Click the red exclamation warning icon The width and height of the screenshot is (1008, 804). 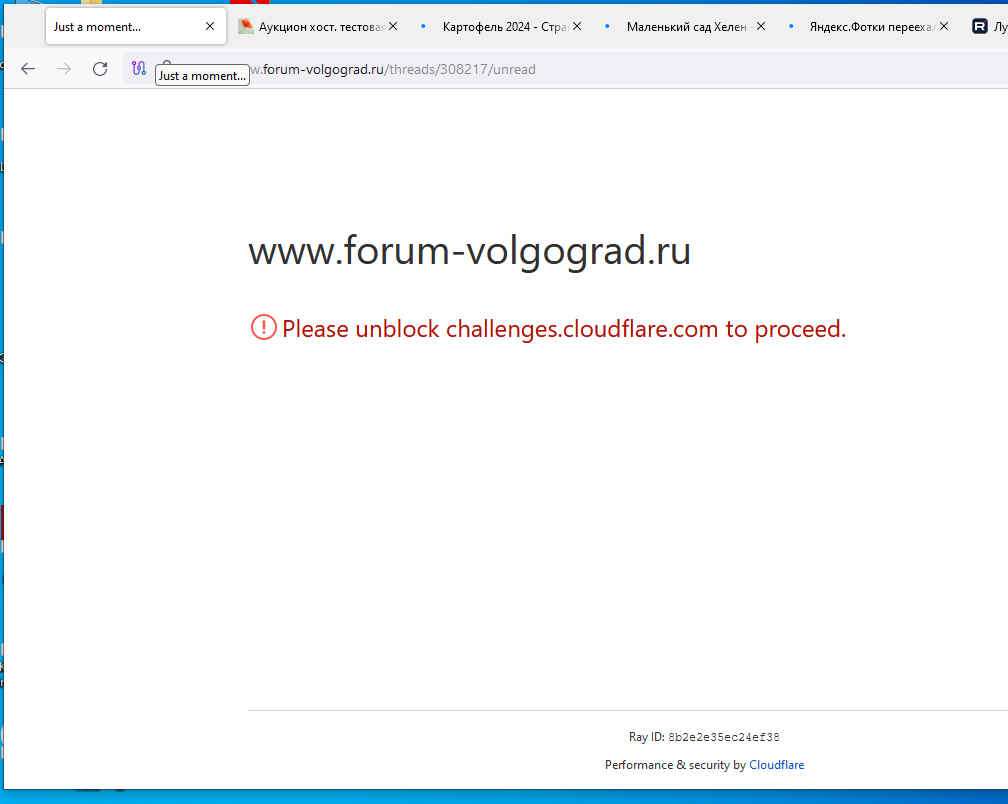tap(264, 328)
